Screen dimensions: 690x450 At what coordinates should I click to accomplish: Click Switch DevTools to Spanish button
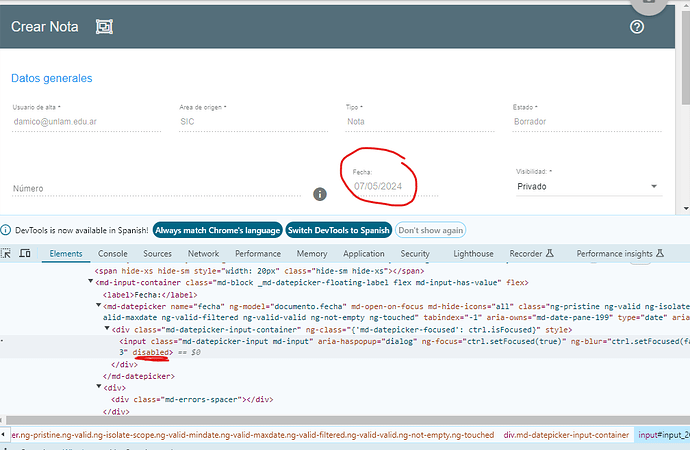point(338,230)
